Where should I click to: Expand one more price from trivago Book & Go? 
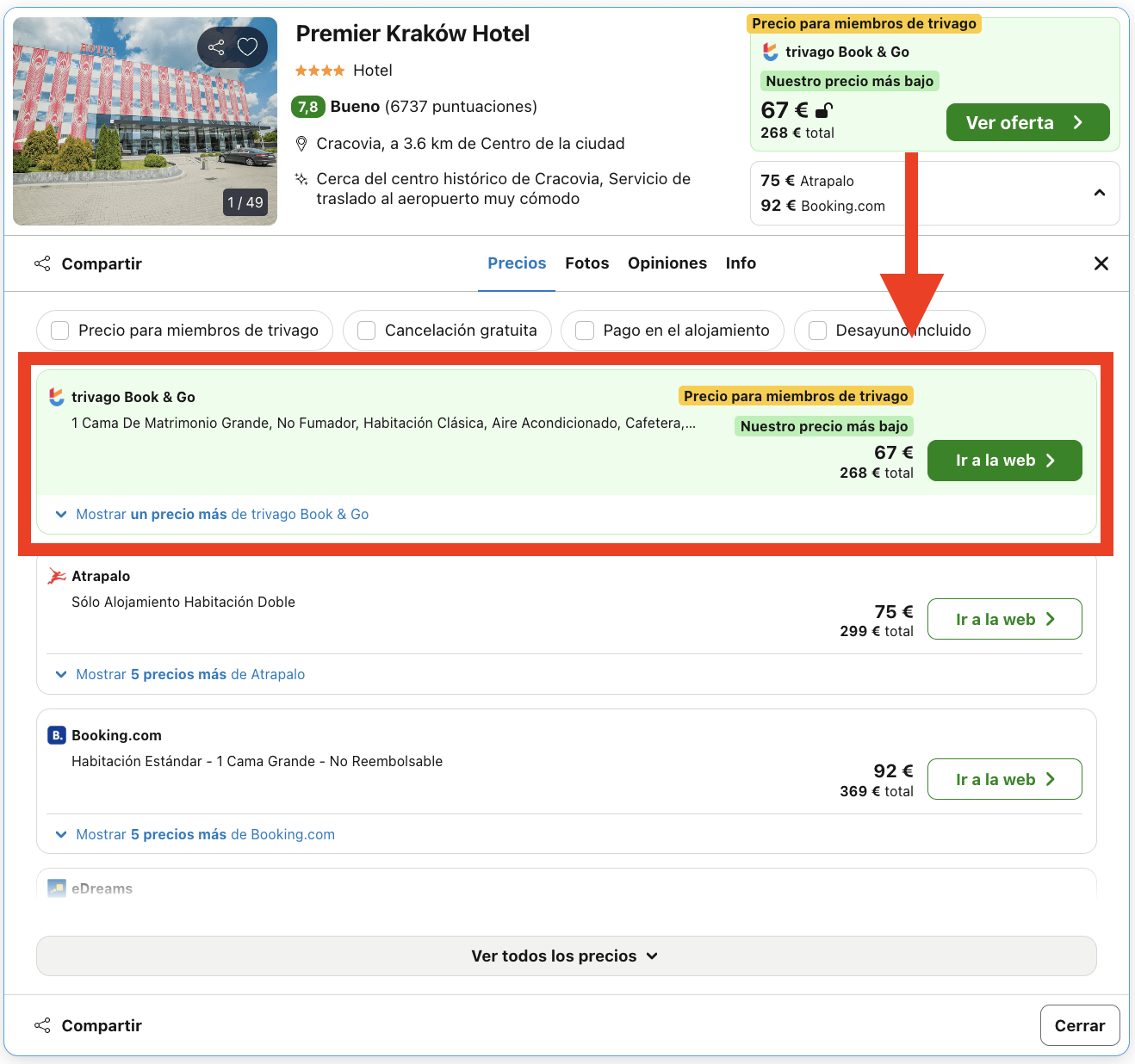click(212, 514)
